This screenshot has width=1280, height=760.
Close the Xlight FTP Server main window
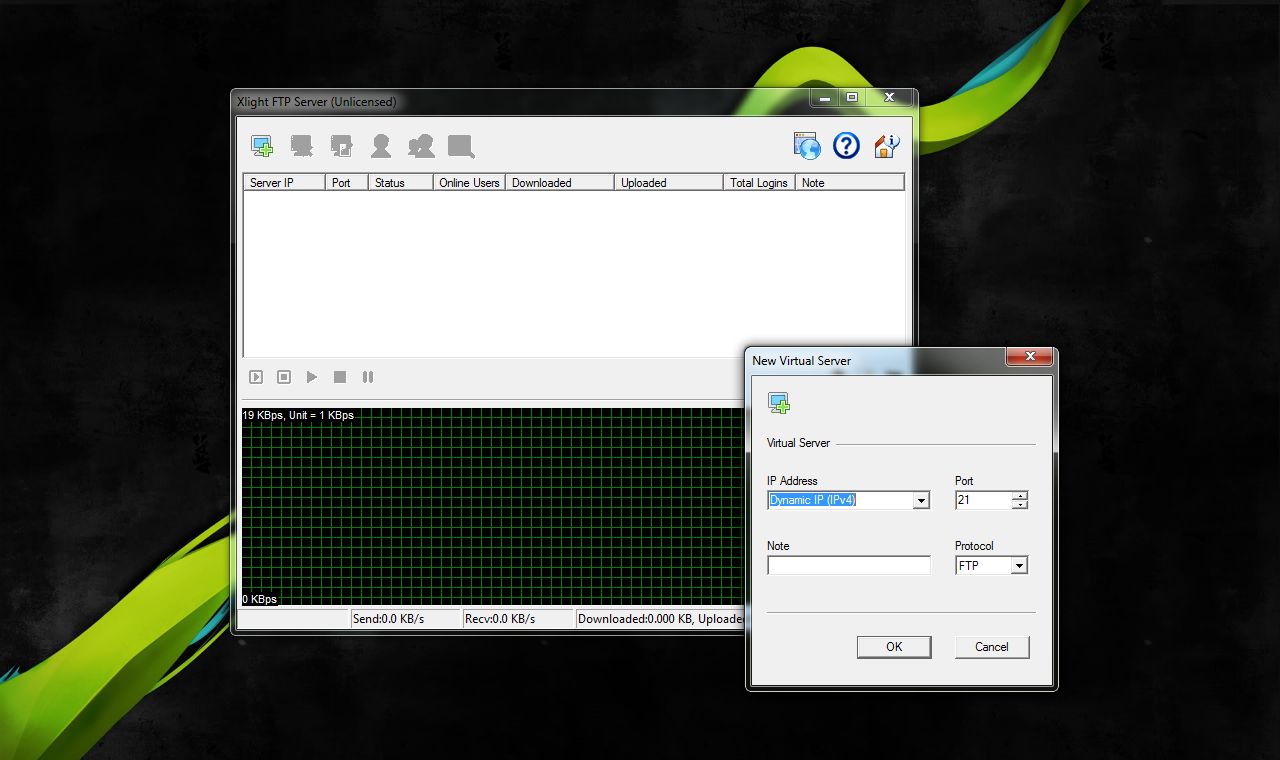(x=889, y=98)
